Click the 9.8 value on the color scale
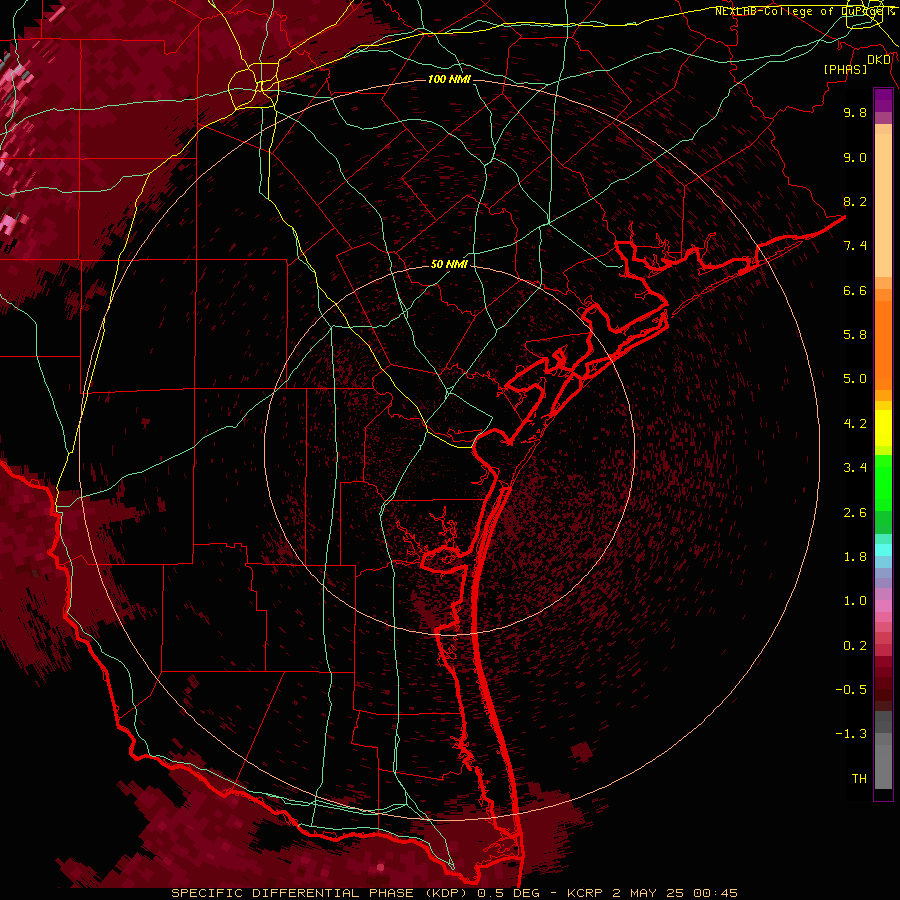The height and width of the screenshot is (900, 900). coord(855,112)
